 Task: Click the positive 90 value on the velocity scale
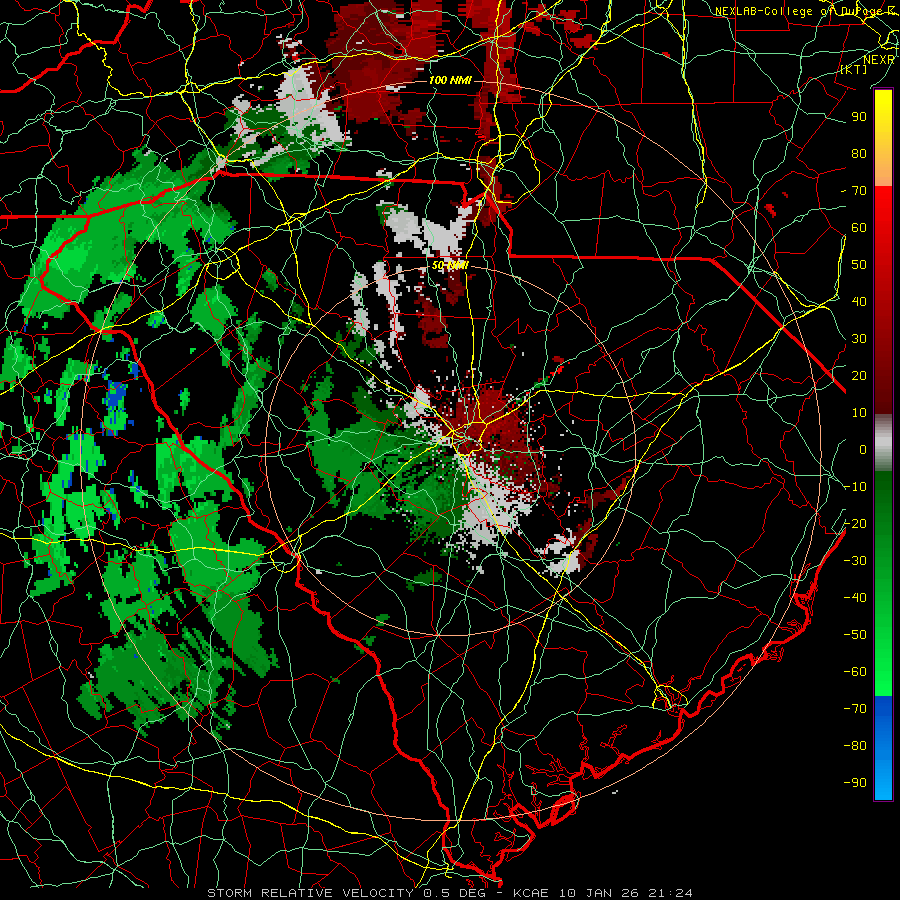click(859, 117)
